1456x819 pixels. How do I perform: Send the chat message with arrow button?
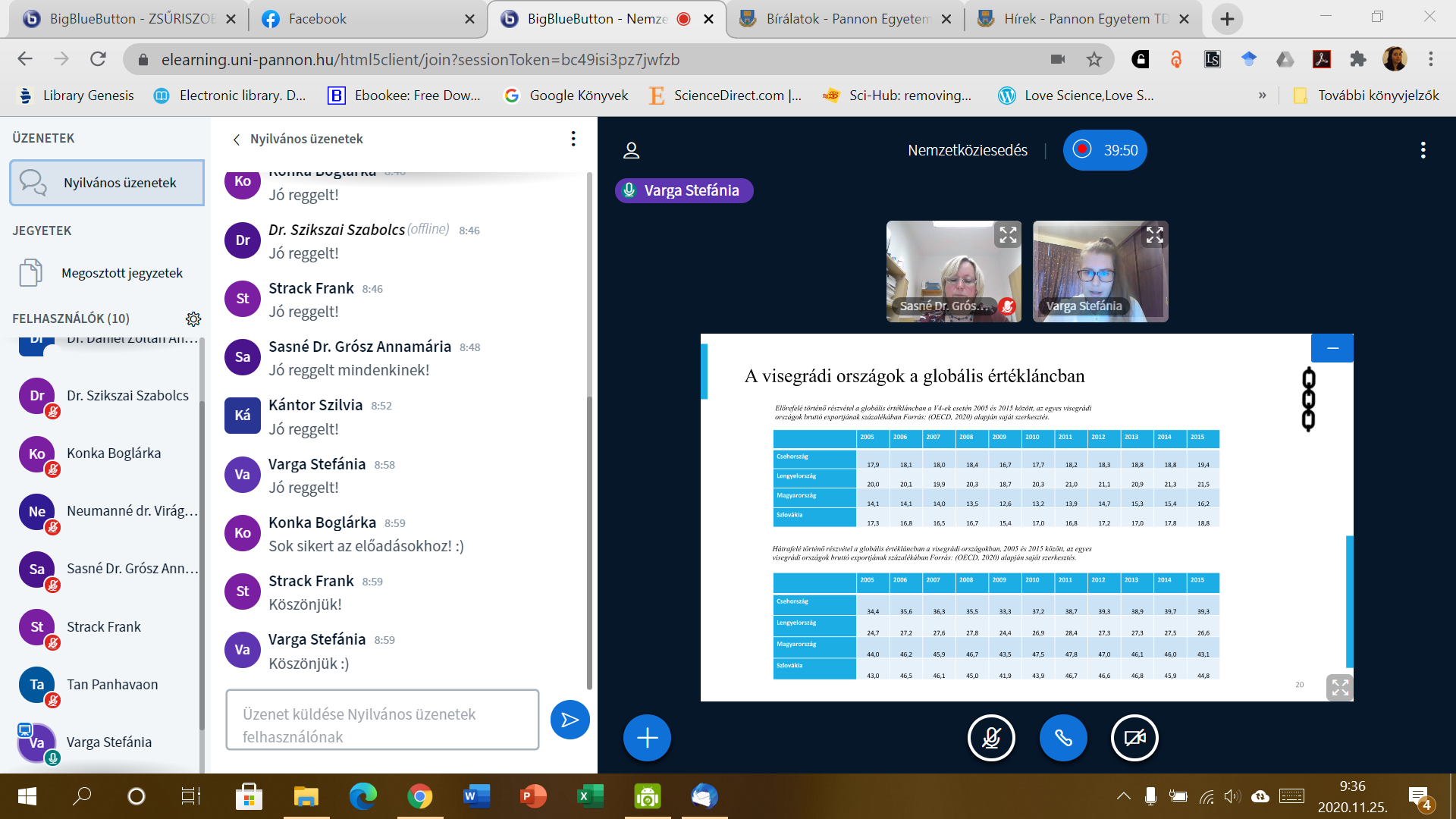(570, 720)
